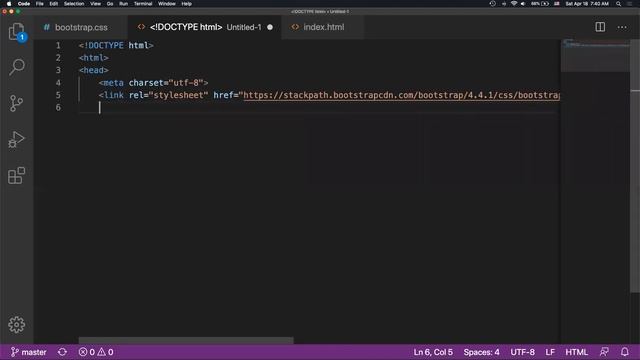
Task: Change indentation Spaces: 4
Action: (481, 352)
